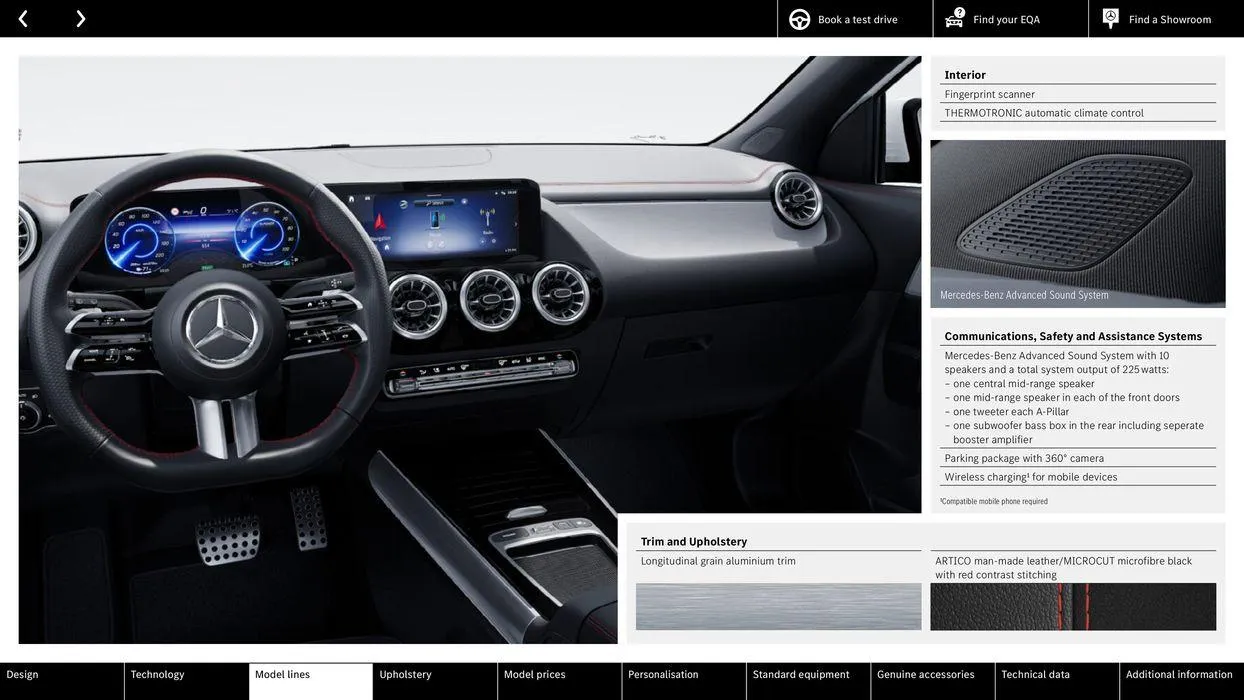Open the Mercedes-Benz Advanced Sound System image
The image size is (1244, 700).
point(1078,223)
